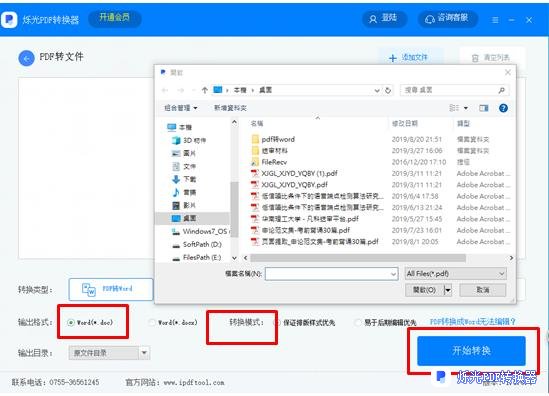Sort files by the type column header

coord(463,124)
